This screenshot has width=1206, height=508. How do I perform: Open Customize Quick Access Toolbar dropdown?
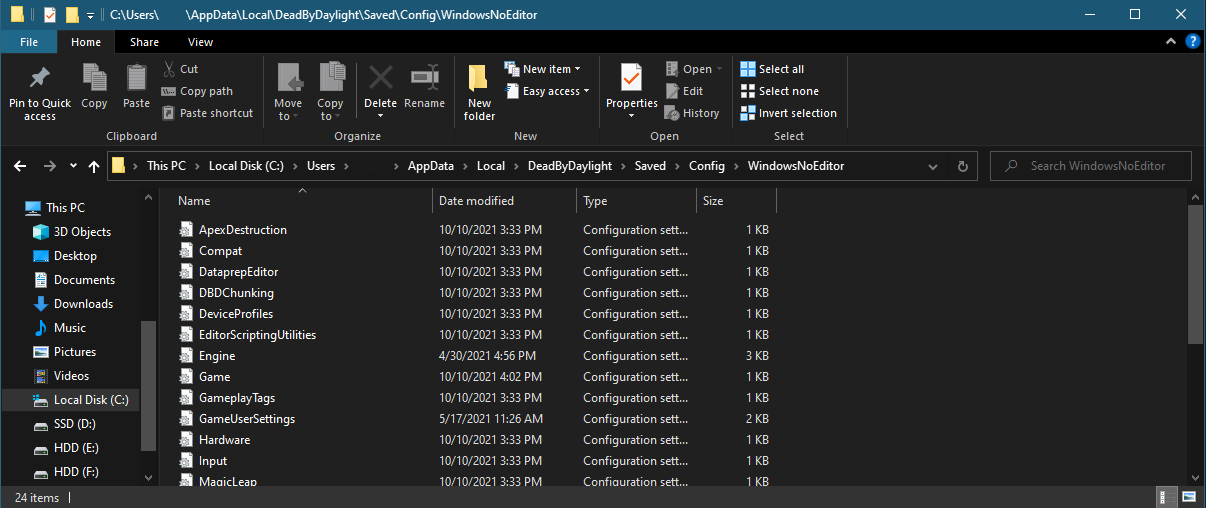90,16
